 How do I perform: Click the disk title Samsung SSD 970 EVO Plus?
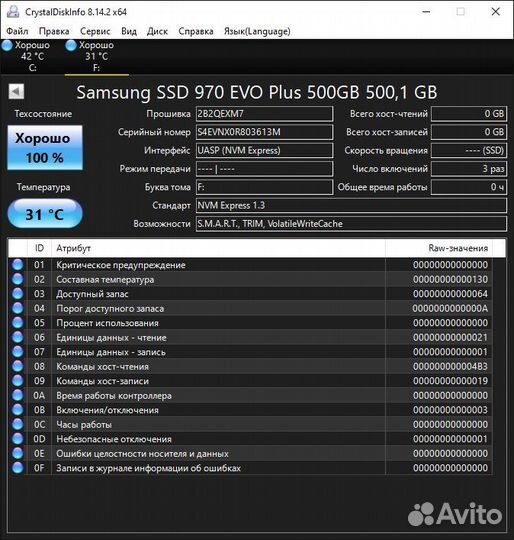(257, 92)
